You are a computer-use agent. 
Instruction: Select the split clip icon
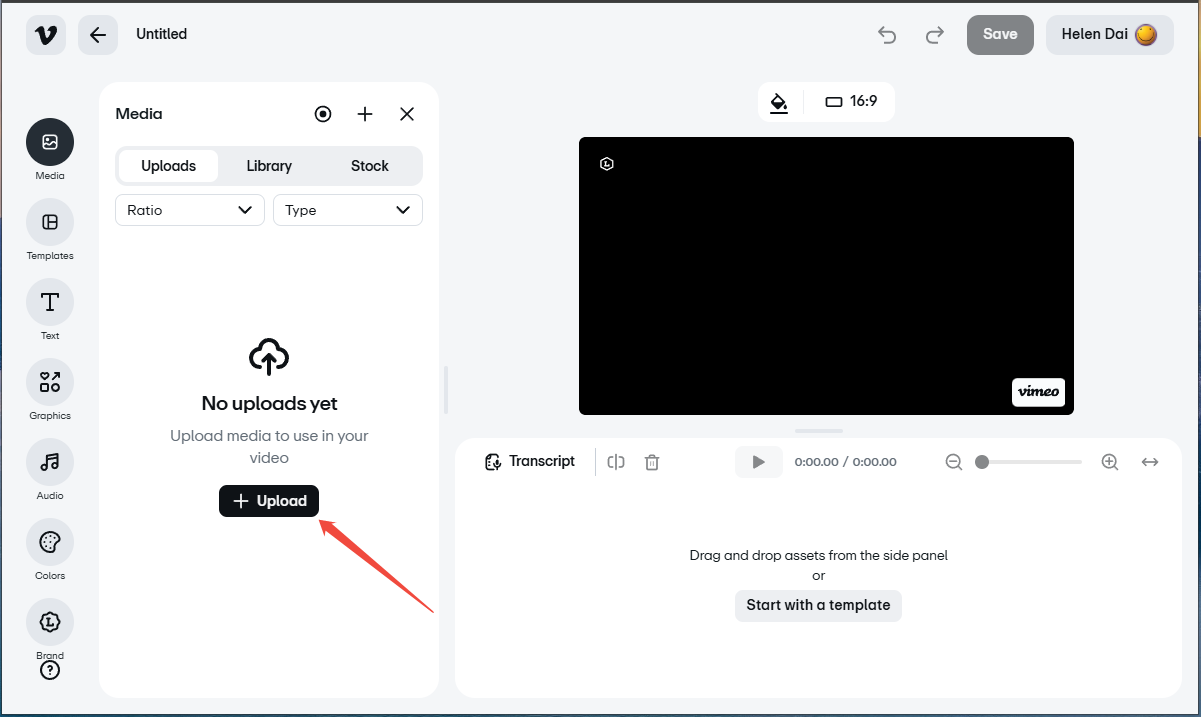615,461
